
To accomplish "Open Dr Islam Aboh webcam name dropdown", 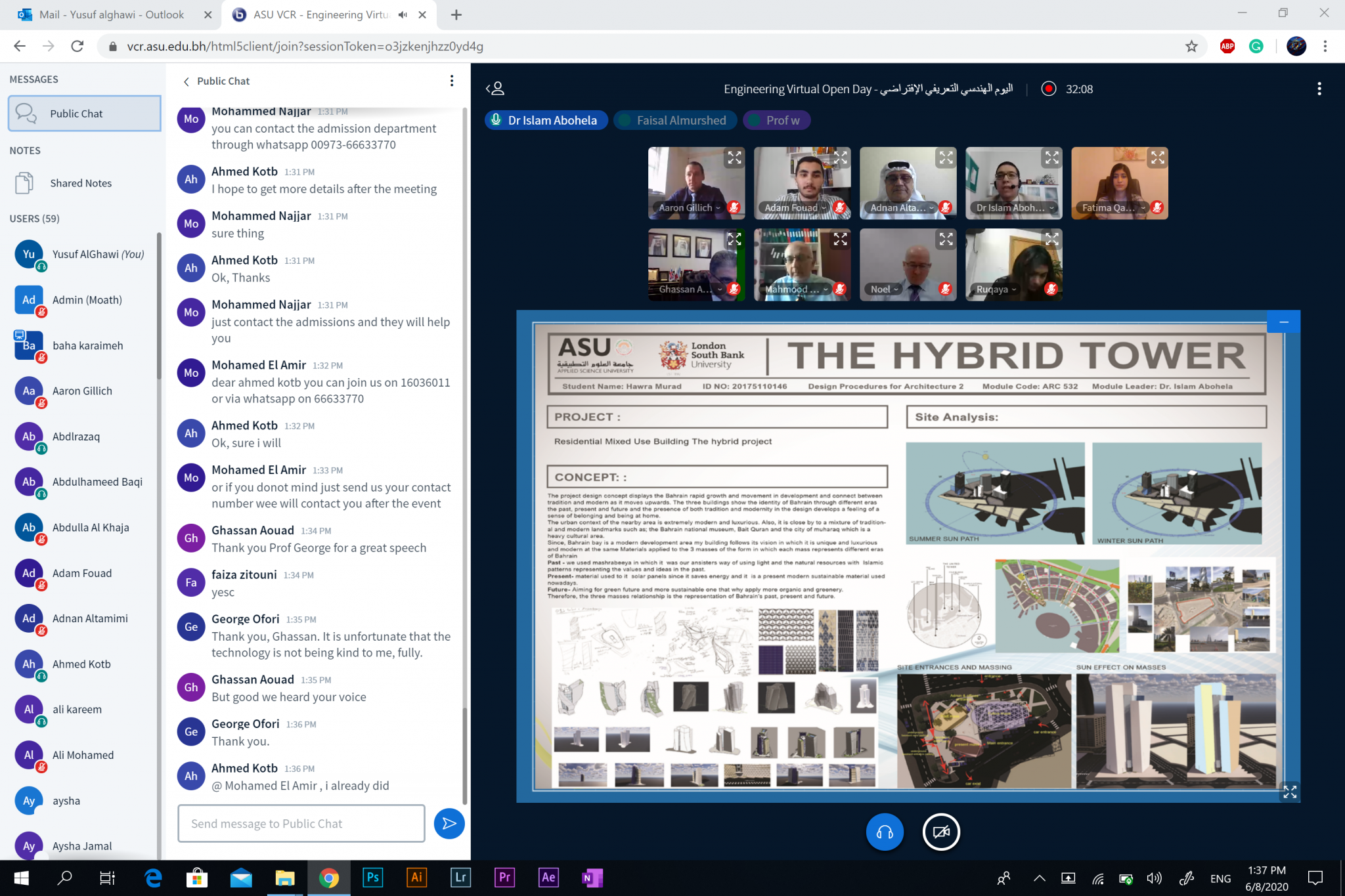I will pyautogui.click(x=1014, y=207).
